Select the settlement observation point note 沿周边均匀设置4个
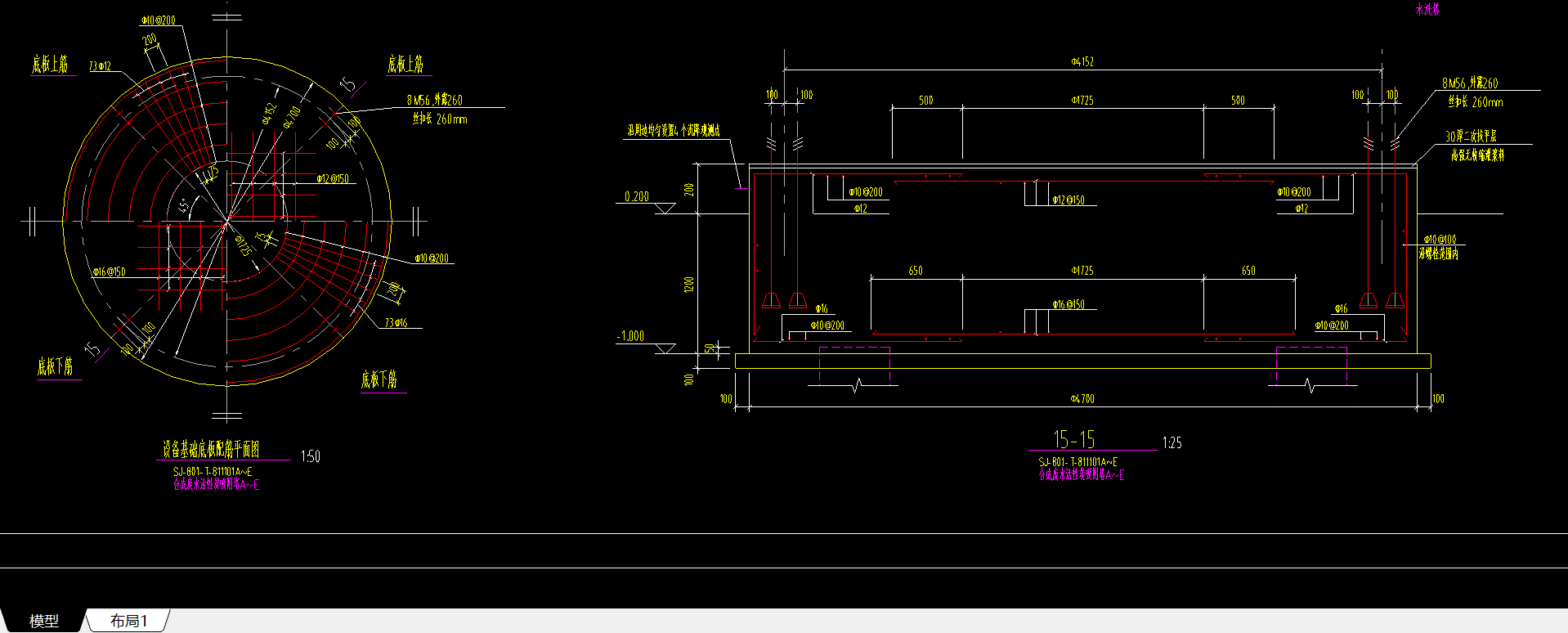Viewport: 1568px width, 633px height. click(674, 130)
